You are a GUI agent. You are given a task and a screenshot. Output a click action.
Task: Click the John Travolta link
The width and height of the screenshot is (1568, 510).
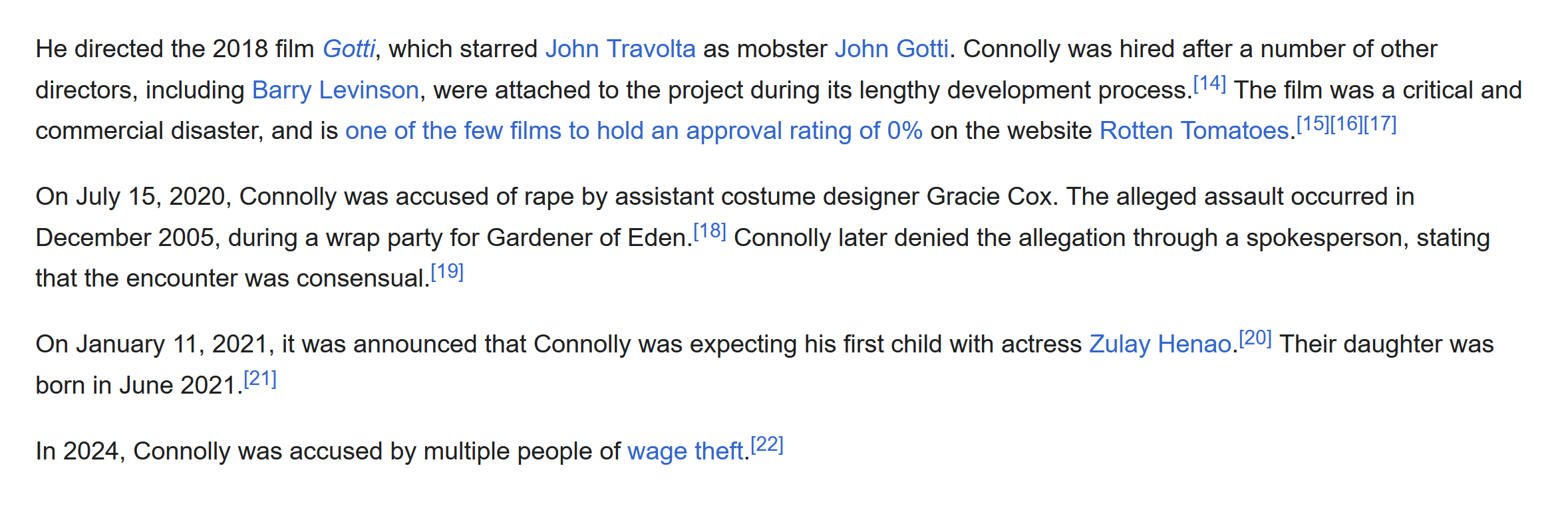click(x=620, y=49)
